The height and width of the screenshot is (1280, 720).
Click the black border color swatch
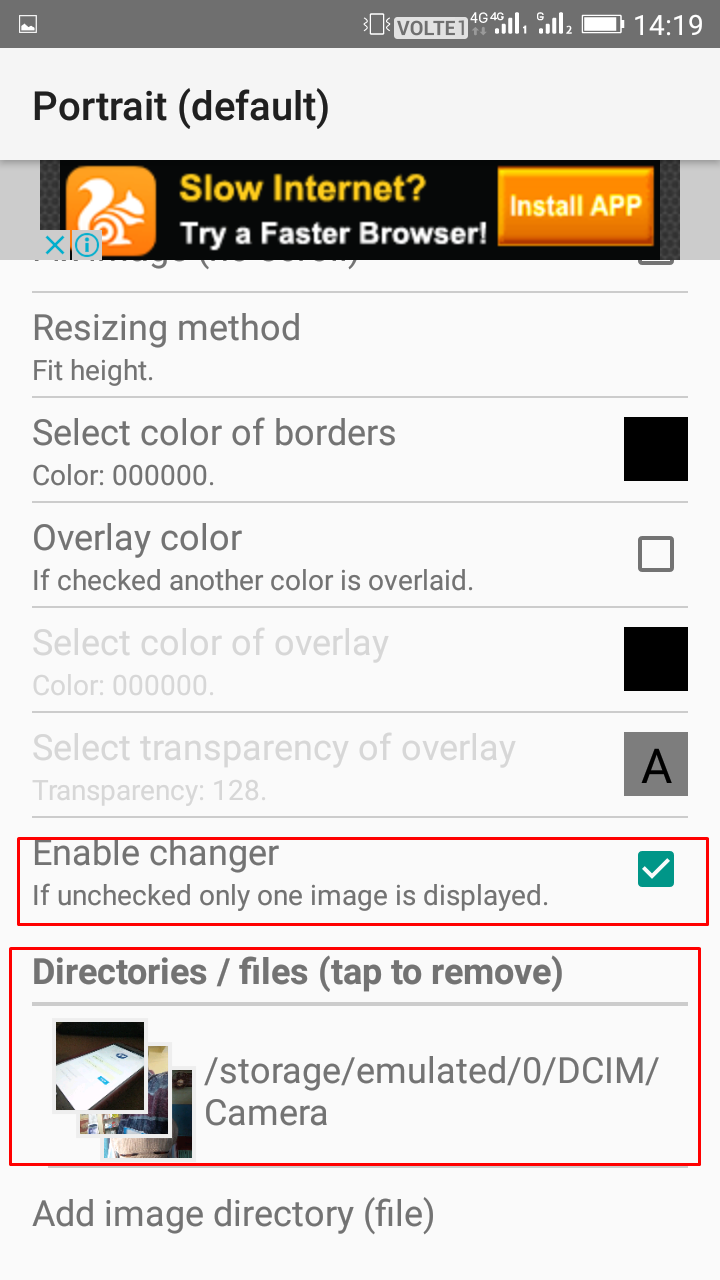coord(656,449)
